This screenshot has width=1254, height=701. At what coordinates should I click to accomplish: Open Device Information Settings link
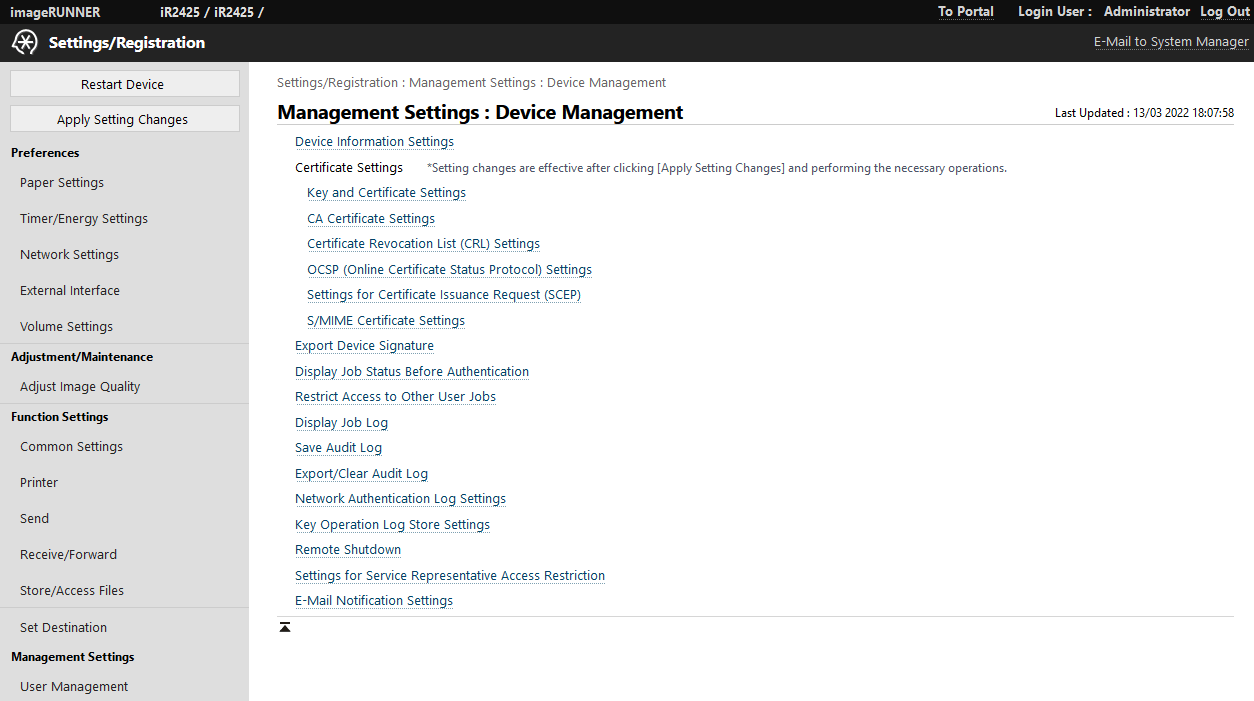tap(374, 142)
